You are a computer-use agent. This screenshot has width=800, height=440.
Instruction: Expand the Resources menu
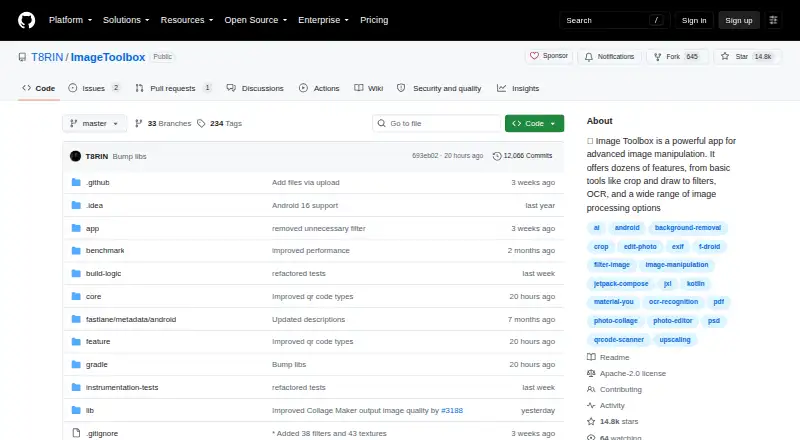click(x=187, y=20)
